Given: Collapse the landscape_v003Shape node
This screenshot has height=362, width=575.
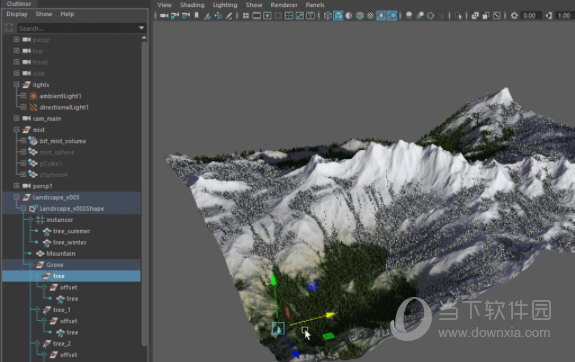Looking at the screenshot, I should [x=23, y=208].
